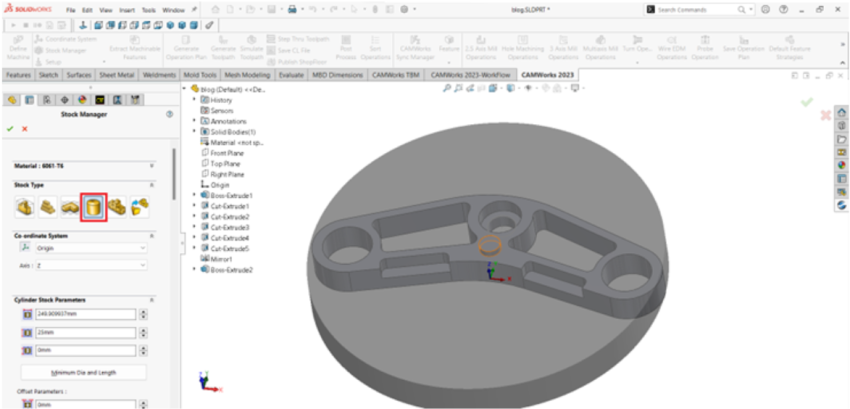Image resolution: width=850 pixels, height=409 pixels.
Task: Click the green checkmark to accept Stock Manager
Action: tap(10, 129)
